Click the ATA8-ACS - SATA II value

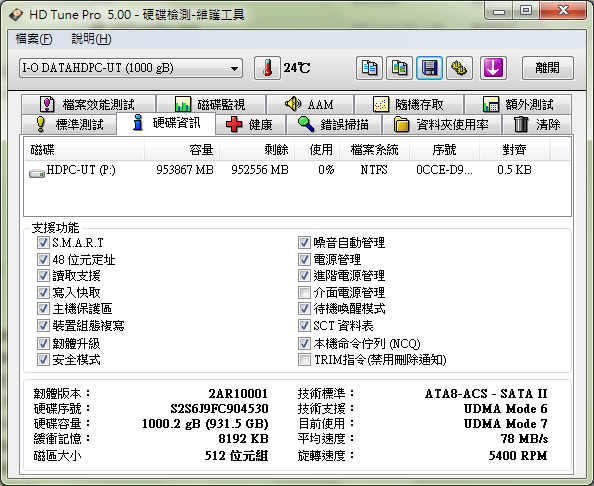486,394
